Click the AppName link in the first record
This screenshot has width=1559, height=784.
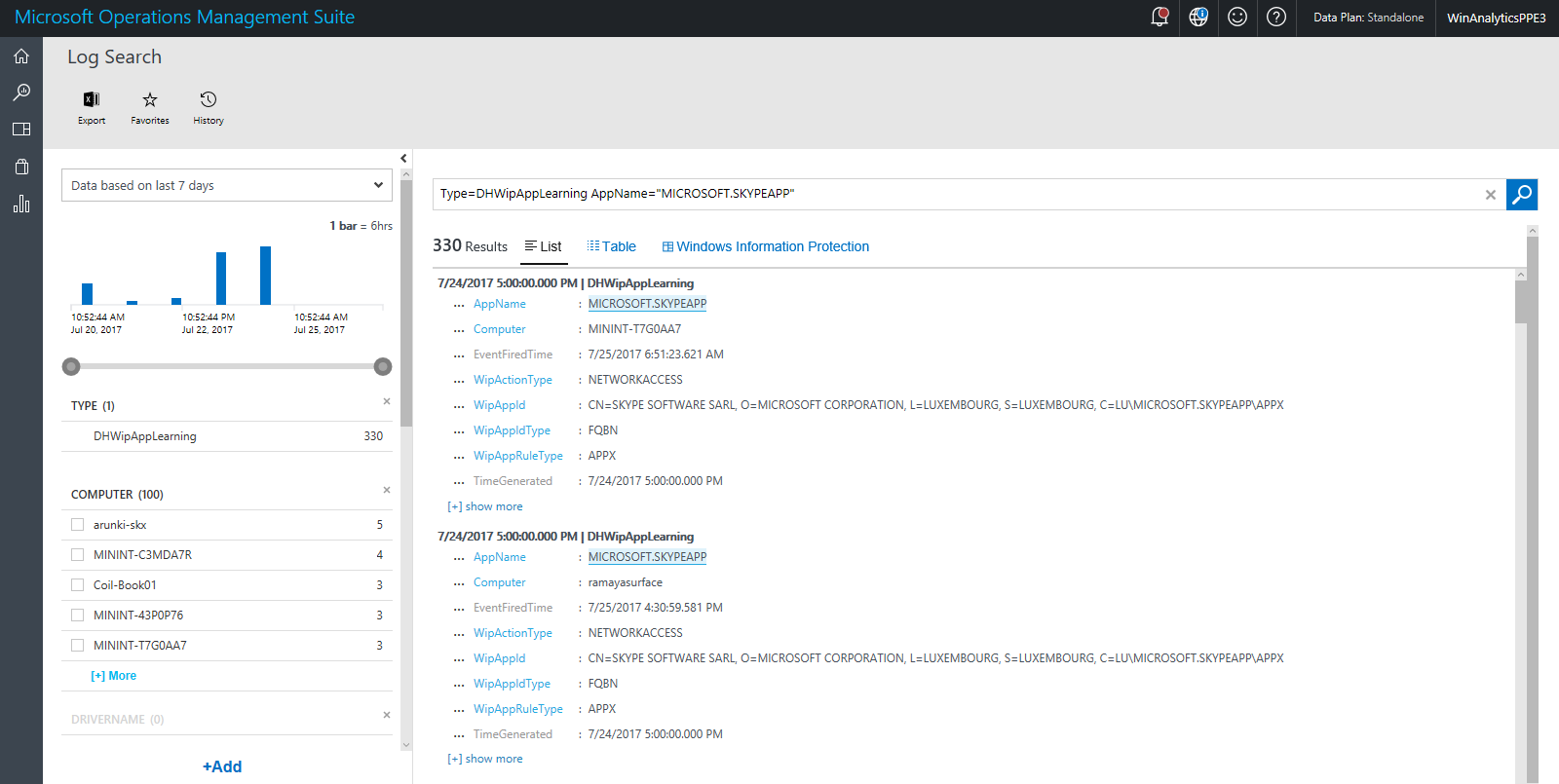tap(500, 304)
